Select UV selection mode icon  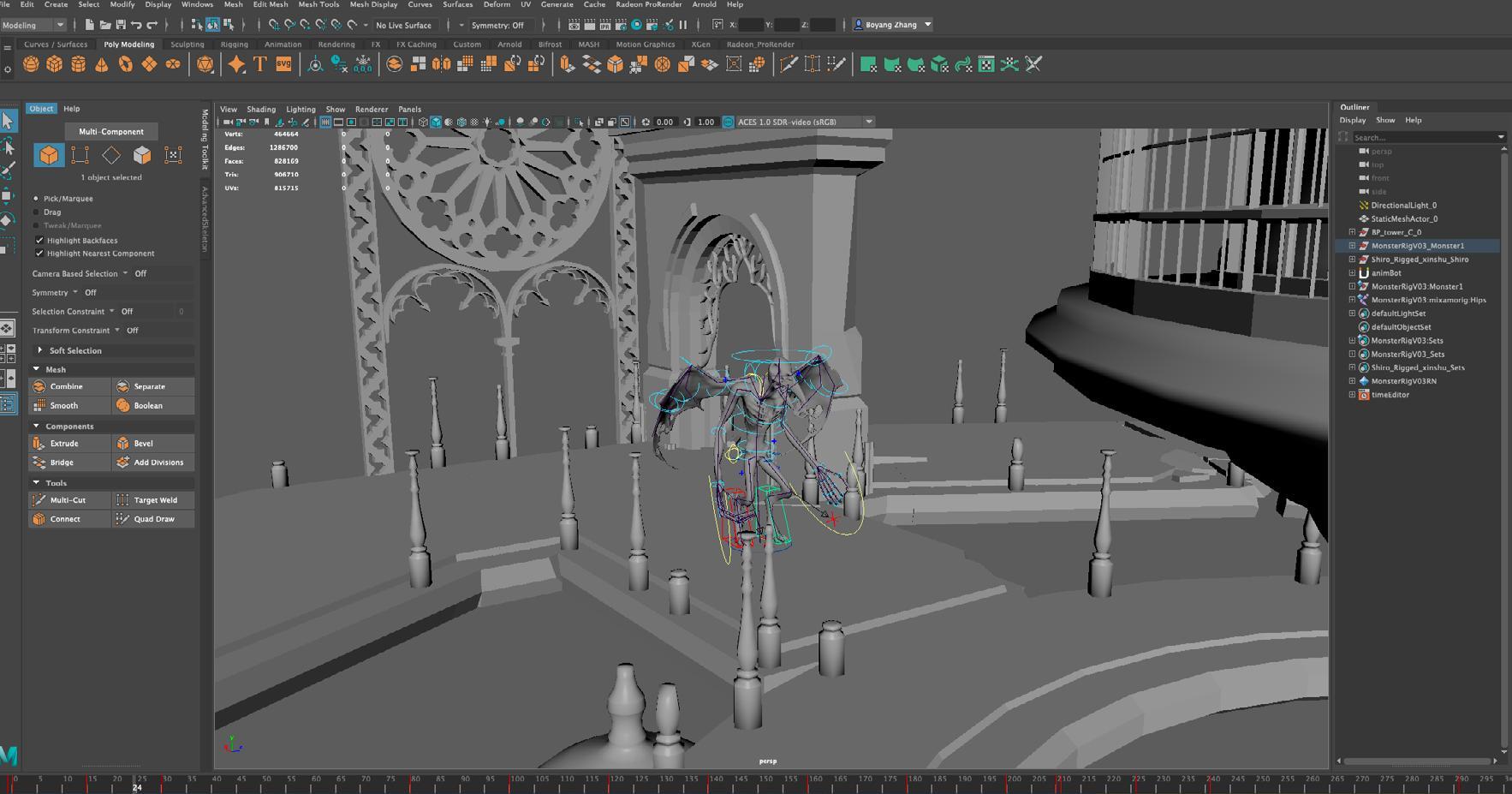tap(173, 155)
